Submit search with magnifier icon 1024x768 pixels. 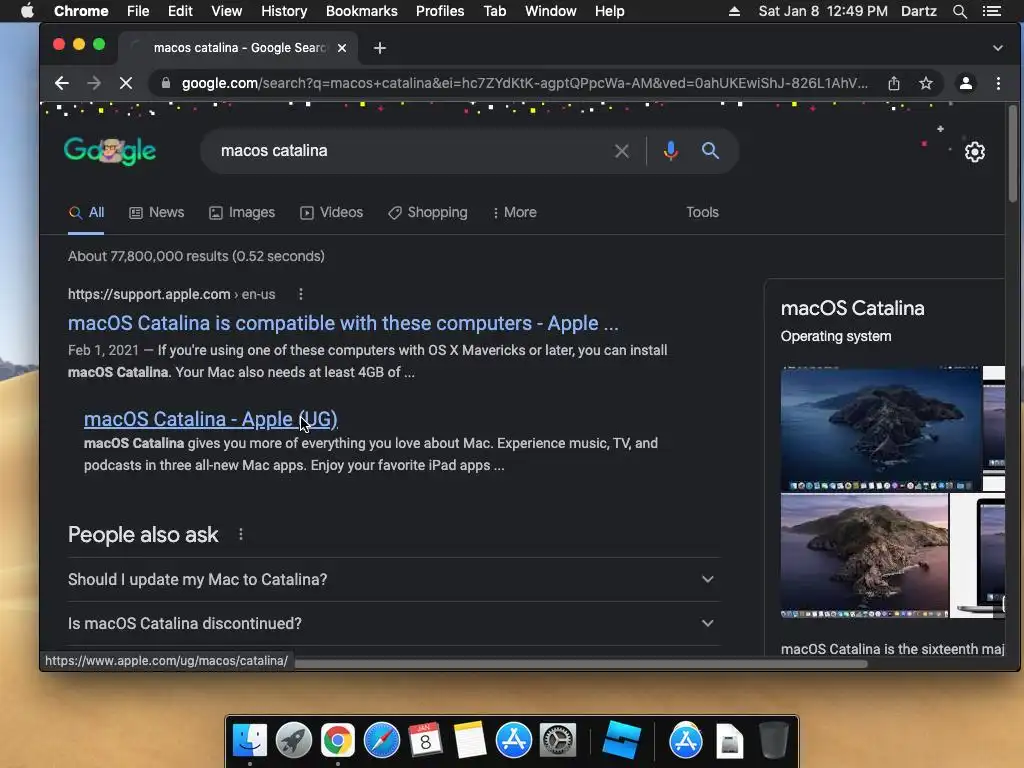tap(711, 151)
